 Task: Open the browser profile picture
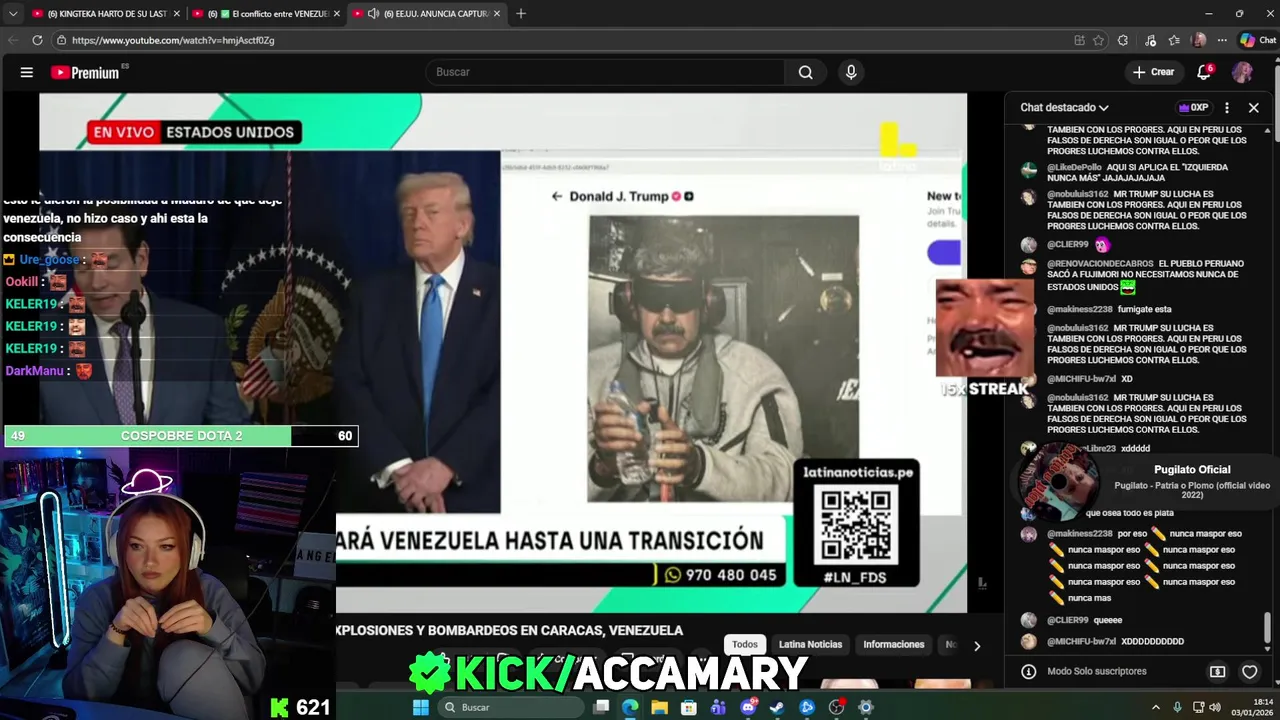click(x=1199, y=40)
